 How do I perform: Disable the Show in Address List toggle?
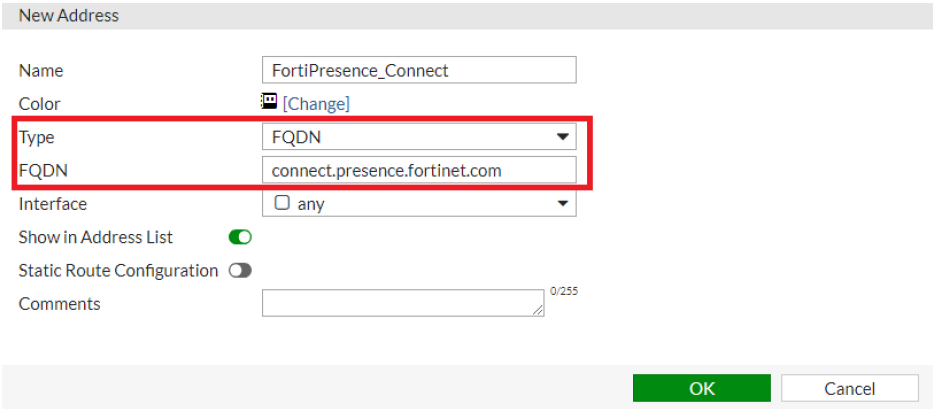point(240,237)
